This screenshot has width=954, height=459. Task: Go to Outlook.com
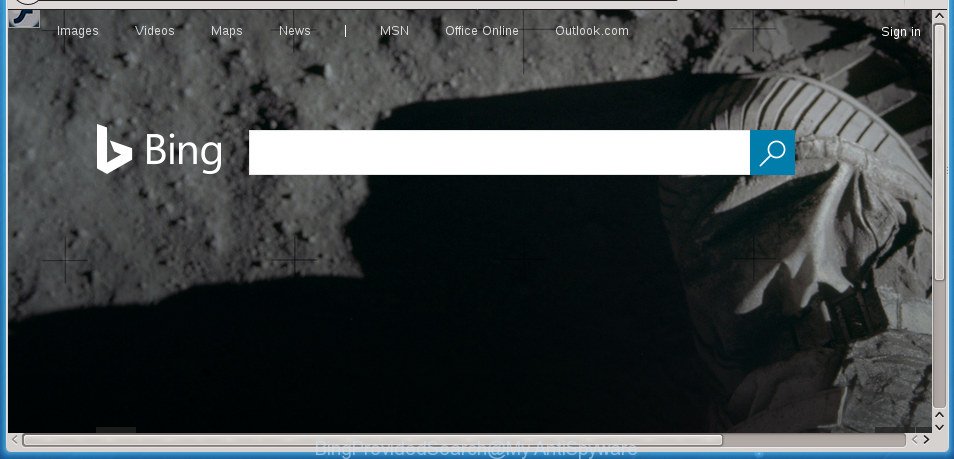point(592,31)
